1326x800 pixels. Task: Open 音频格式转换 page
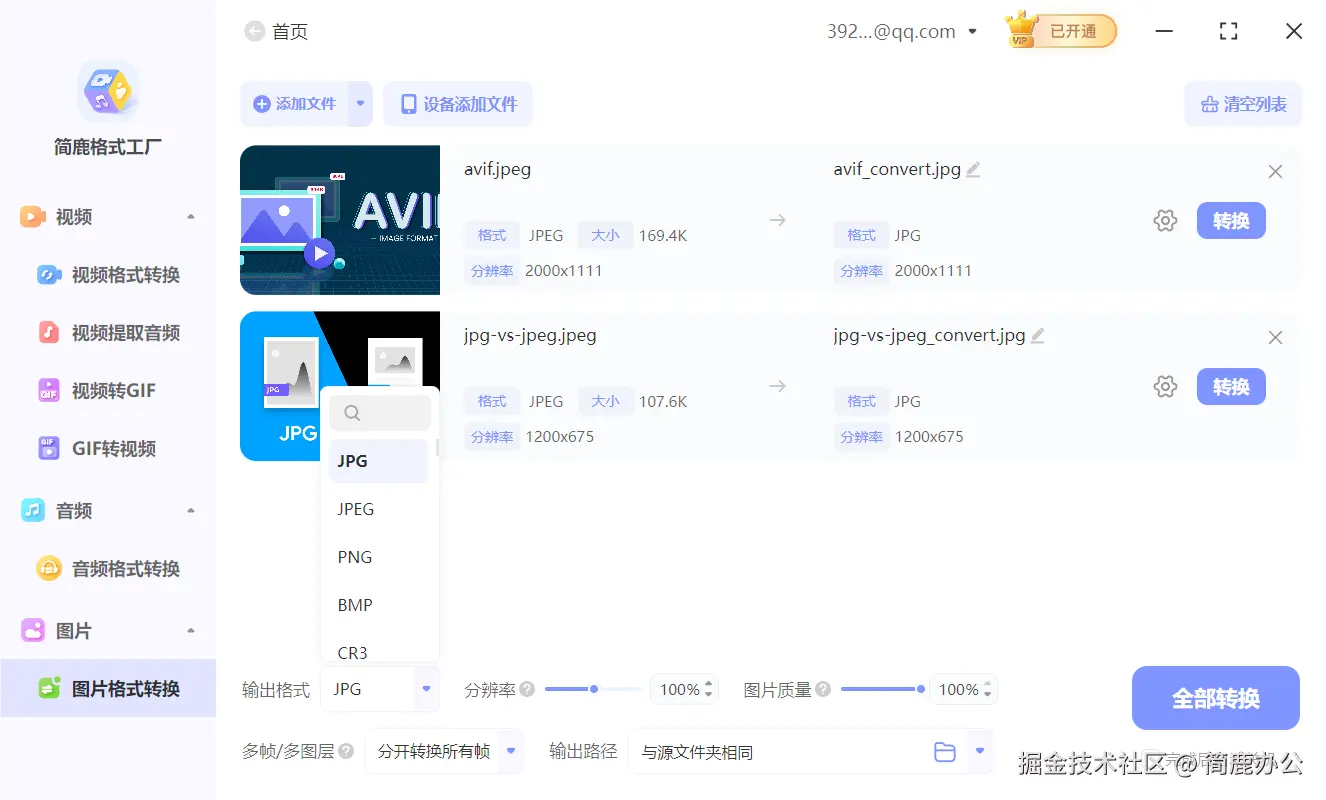(108, 569)
